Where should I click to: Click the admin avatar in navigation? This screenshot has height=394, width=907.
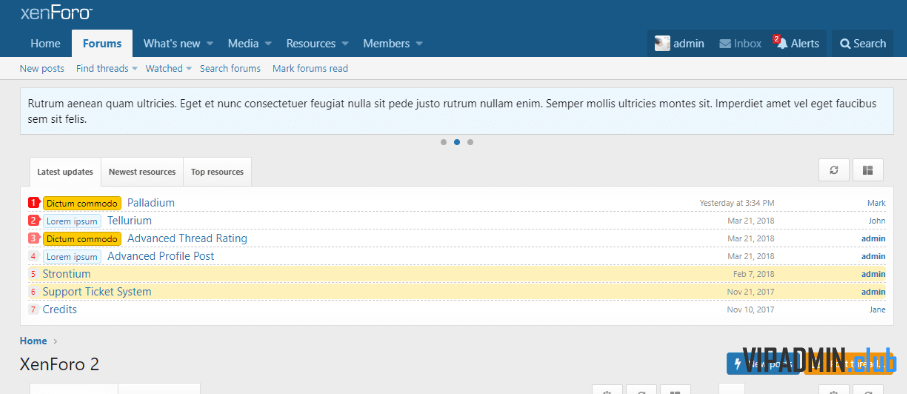662,43
